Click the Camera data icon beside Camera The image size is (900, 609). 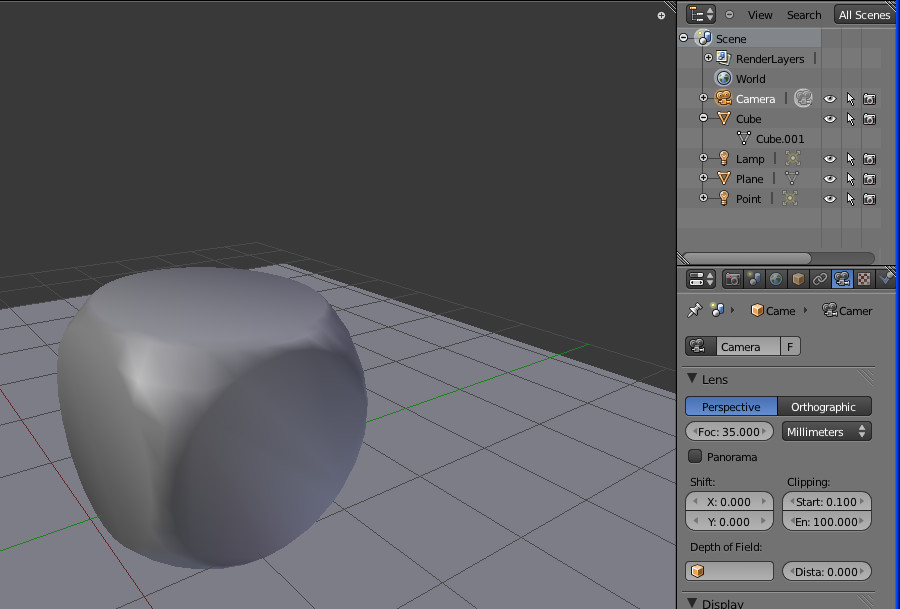coord(803,98)
